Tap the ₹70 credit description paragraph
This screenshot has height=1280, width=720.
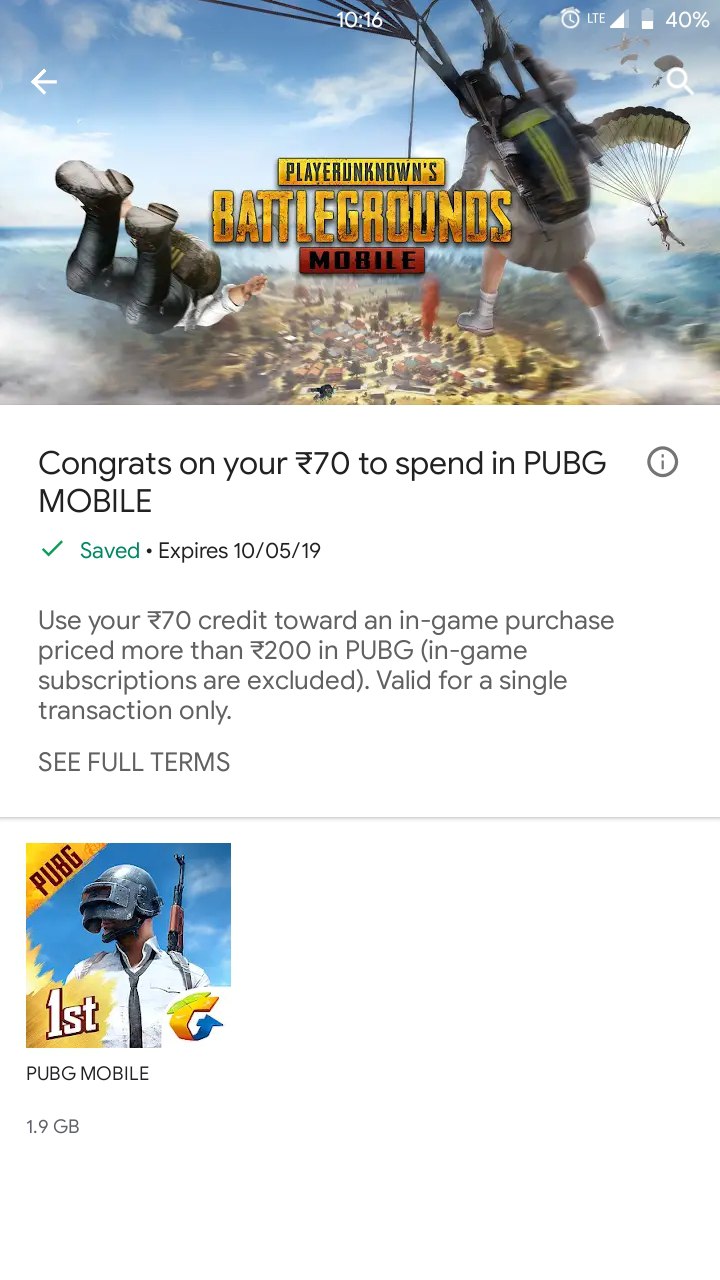pos(326,666)
